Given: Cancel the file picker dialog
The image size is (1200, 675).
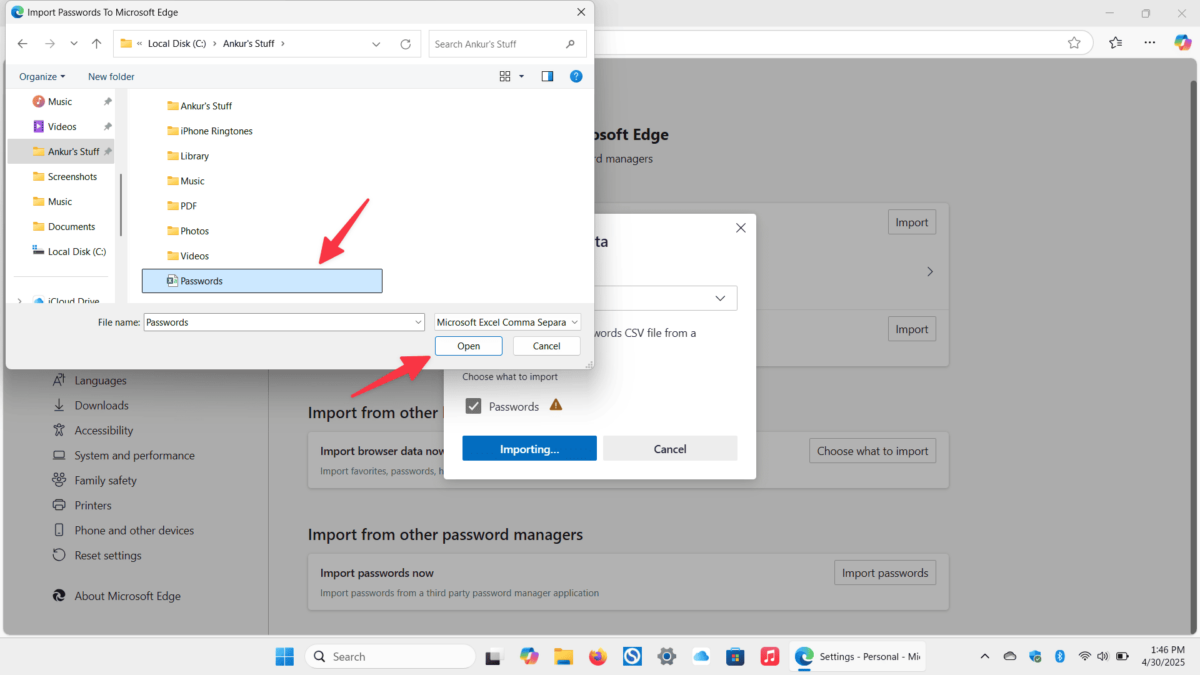Looking at the screenshot, I should pyautogui.click(x=546, y=346).
